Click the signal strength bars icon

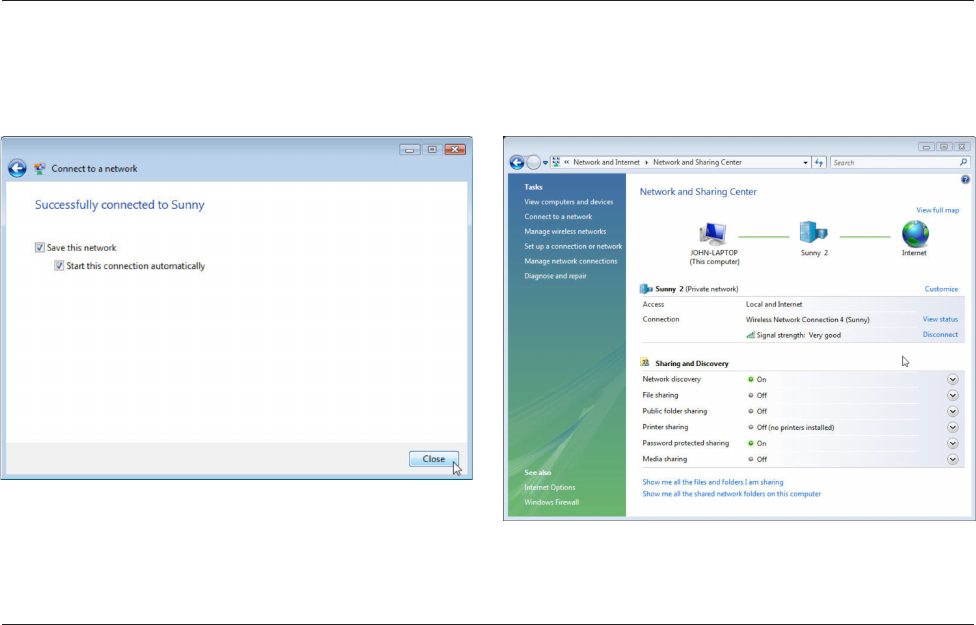(750, 335)
